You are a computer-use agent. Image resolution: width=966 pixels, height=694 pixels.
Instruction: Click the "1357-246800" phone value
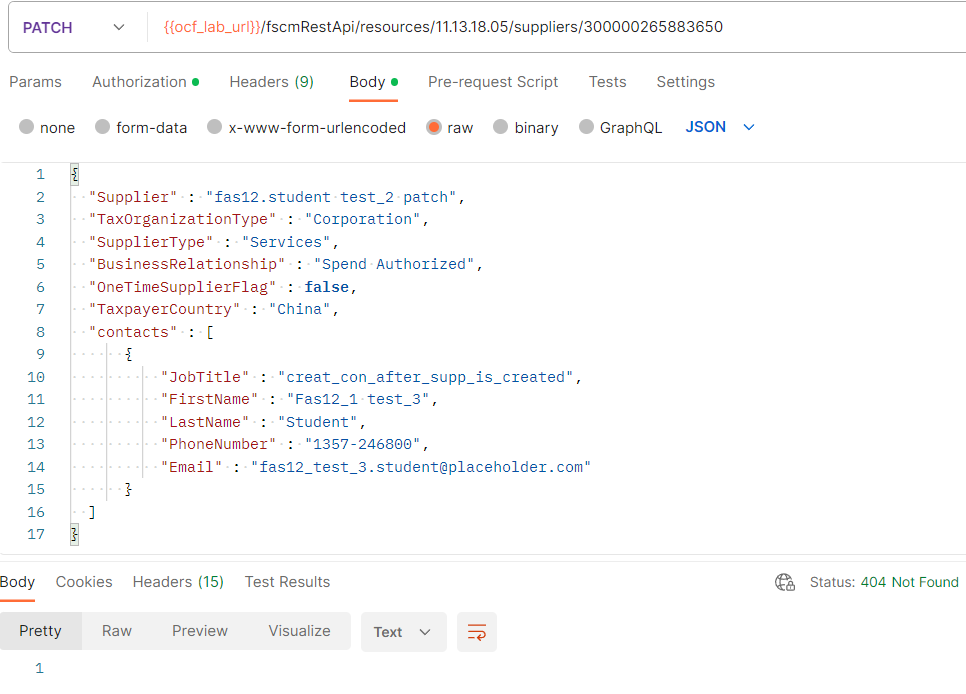pos(363,444)
